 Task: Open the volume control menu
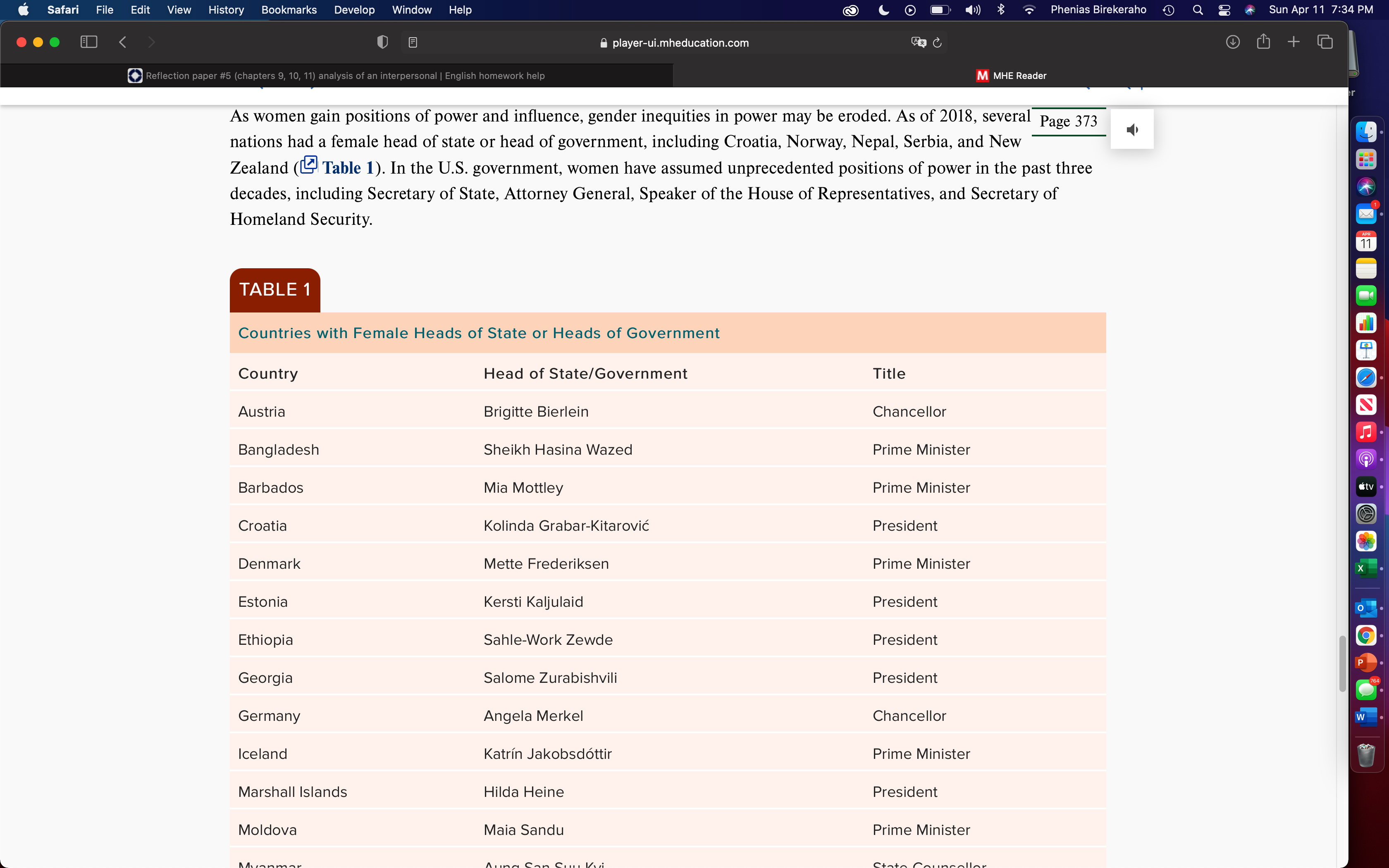click(972, 10)
